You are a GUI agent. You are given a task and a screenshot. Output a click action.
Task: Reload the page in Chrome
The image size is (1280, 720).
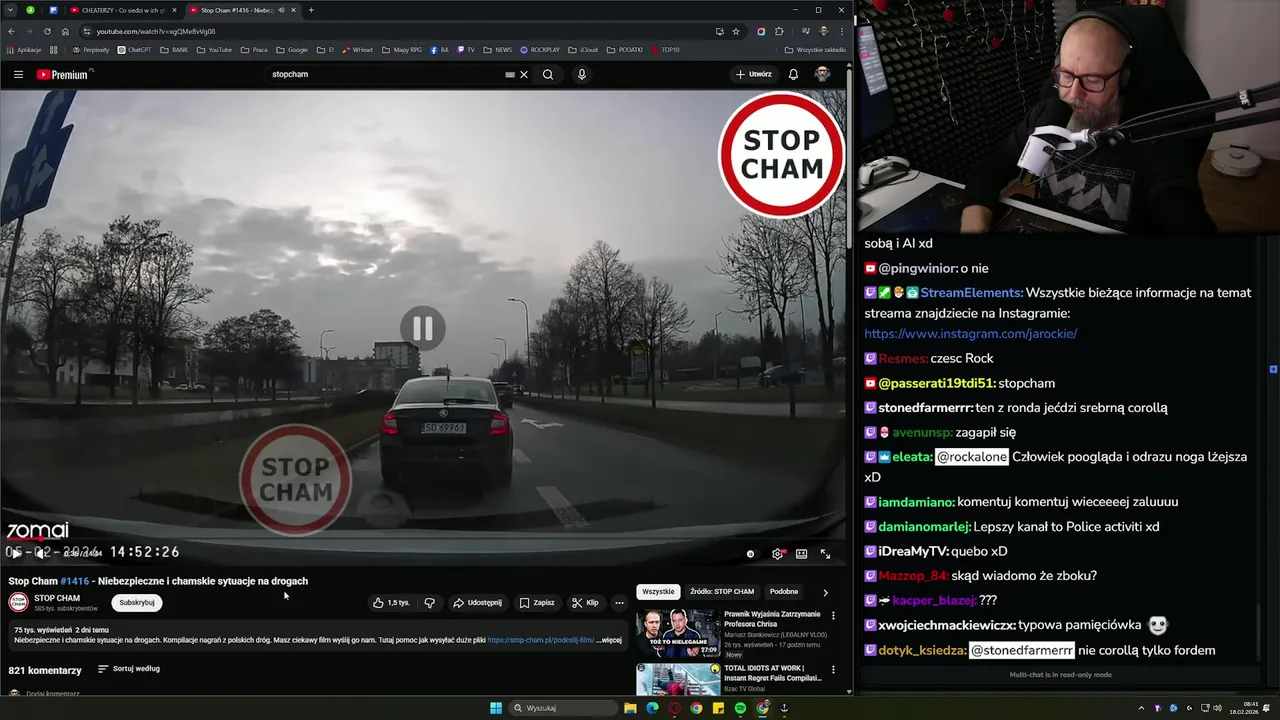click(x=47, y=31)
